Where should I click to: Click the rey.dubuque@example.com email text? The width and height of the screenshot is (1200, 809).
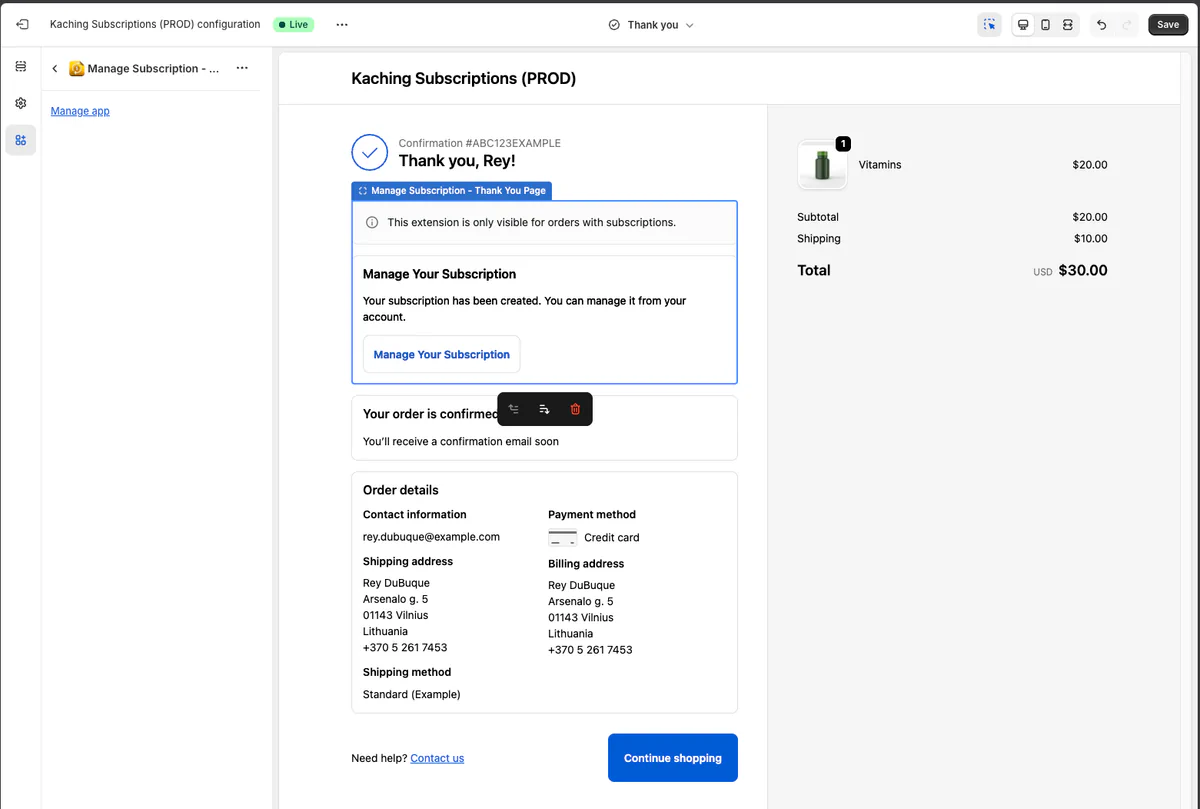431,537
